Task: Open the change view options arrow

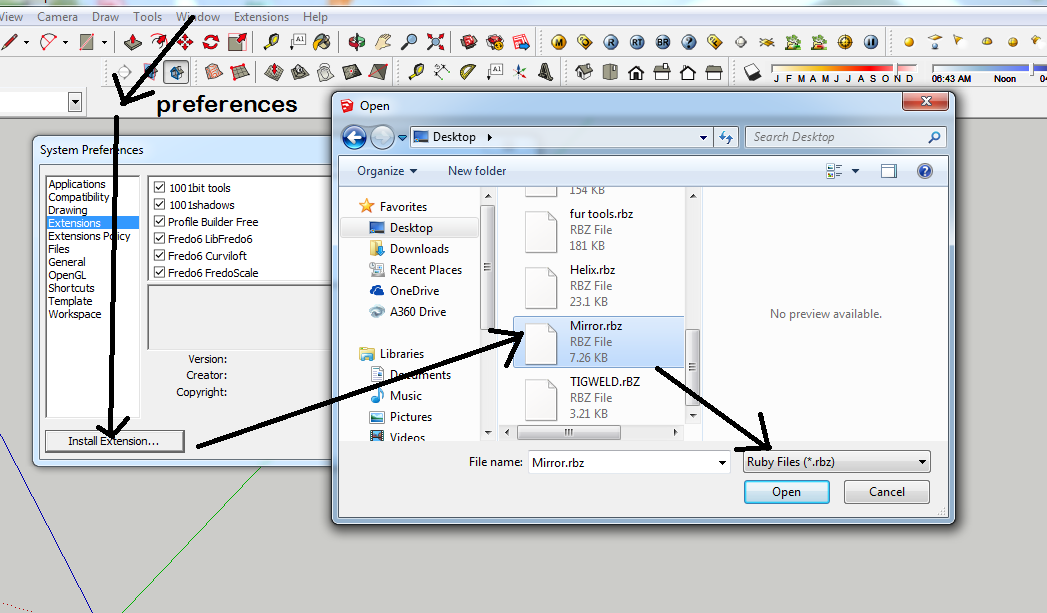Action: point(855,172)
